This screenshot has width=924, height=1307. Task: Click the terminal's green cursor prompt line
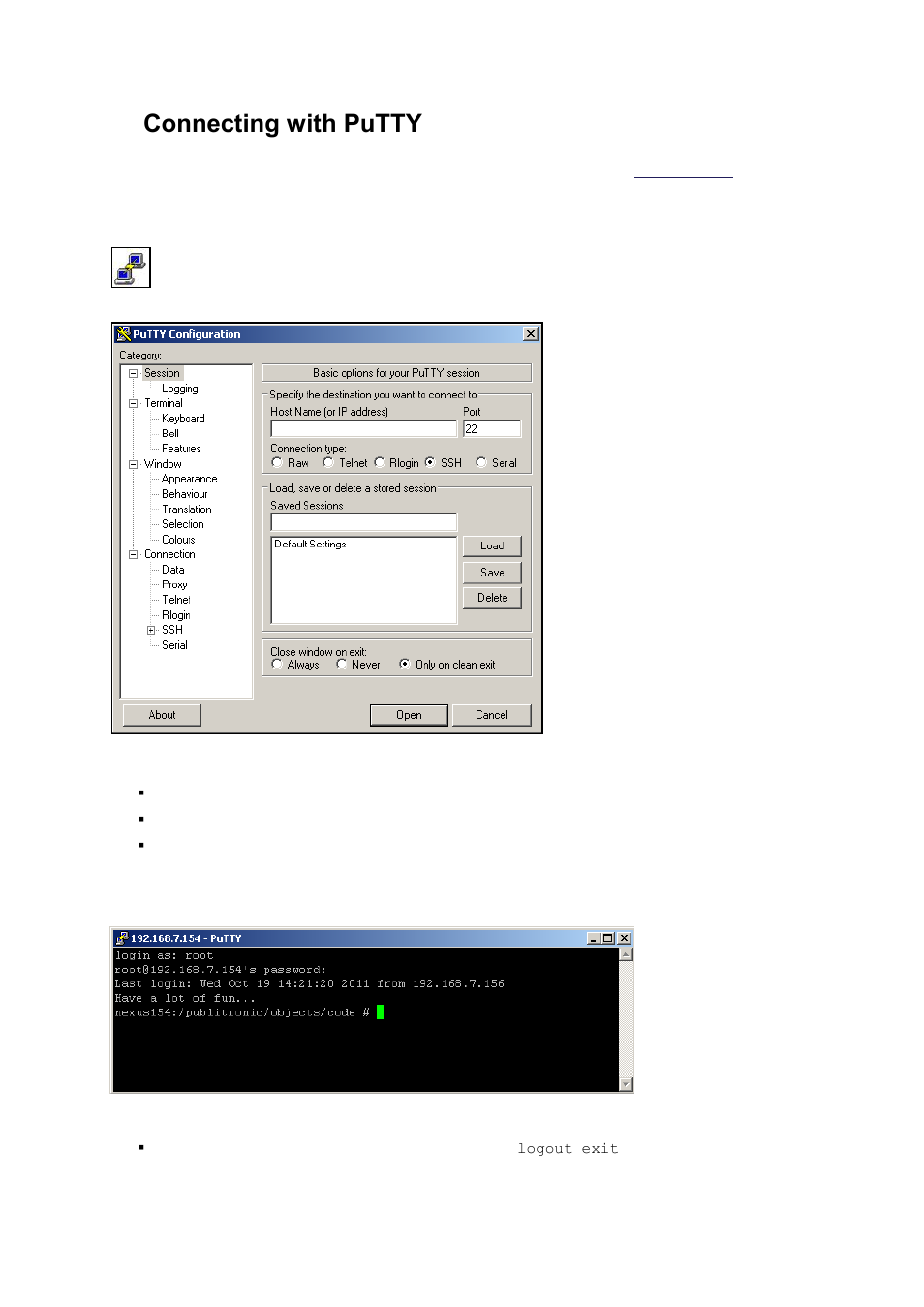(x=381, y=1011)
